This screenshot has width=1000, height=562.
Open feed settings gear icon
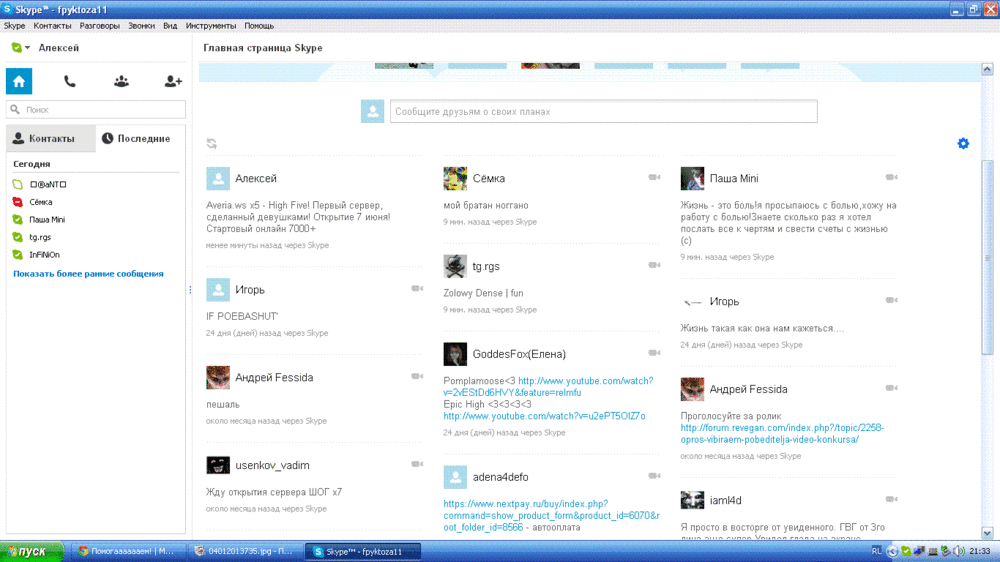(x=963, y=144)
